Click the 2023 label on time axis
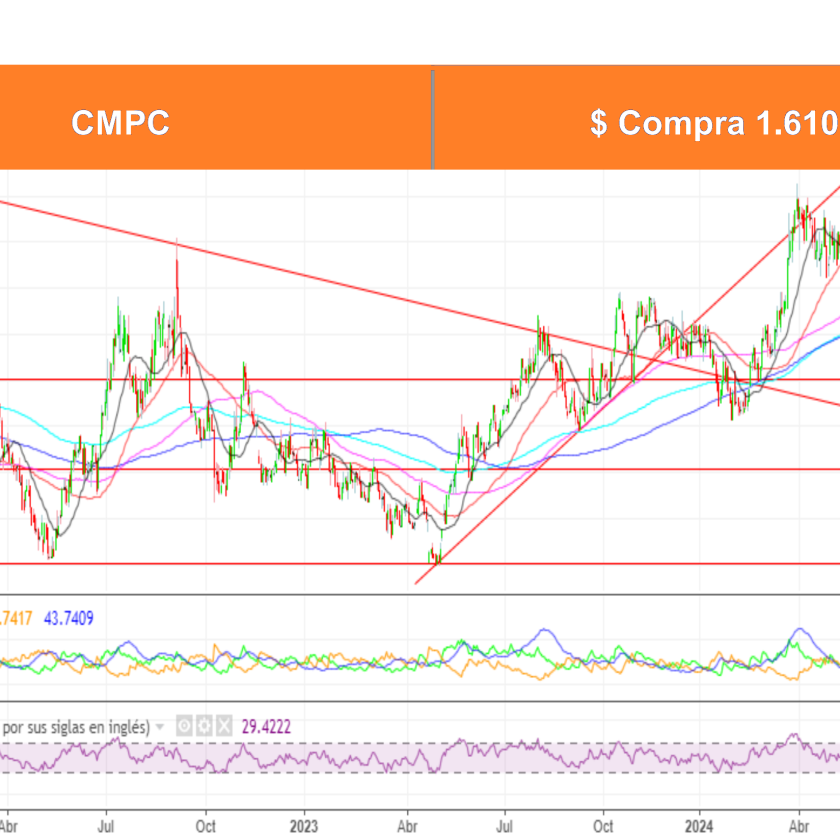 302,828
